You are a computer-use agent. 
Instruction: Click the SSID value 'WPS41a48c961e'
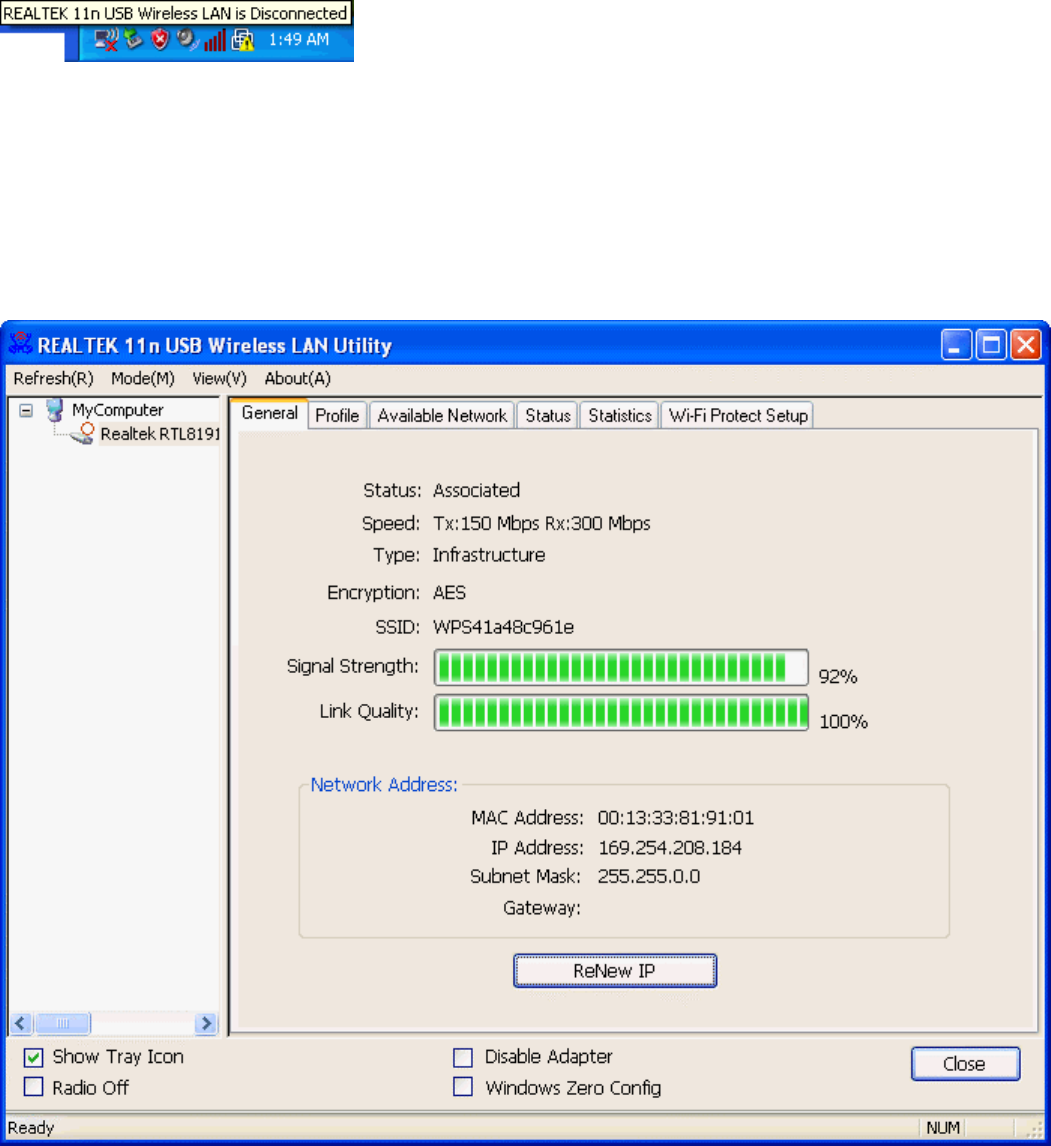tap(504, 627)
